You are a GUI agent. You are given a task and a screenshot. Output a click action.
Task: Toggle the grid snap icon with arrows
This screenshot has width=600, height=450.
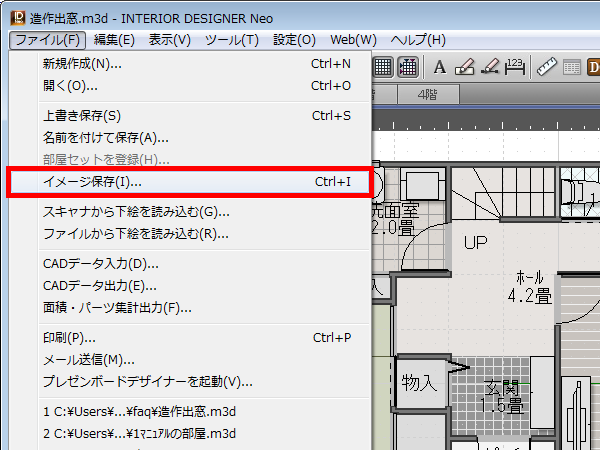pos(407,67)
